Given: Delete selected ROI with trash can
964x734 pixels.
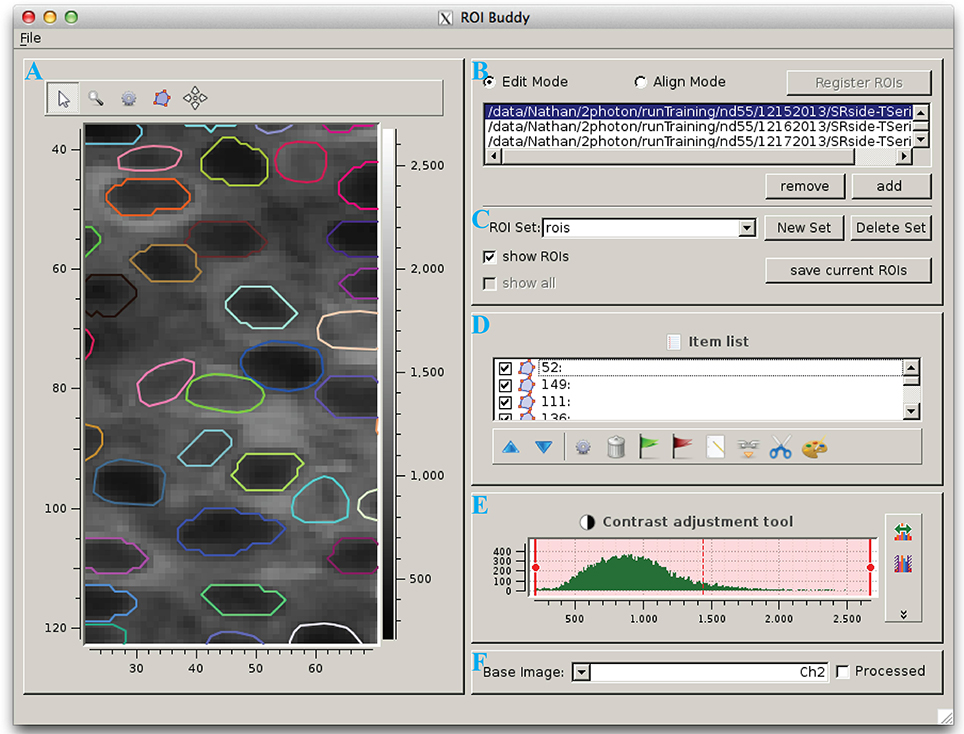Looking at the screenshot, I should click(616, 447).
